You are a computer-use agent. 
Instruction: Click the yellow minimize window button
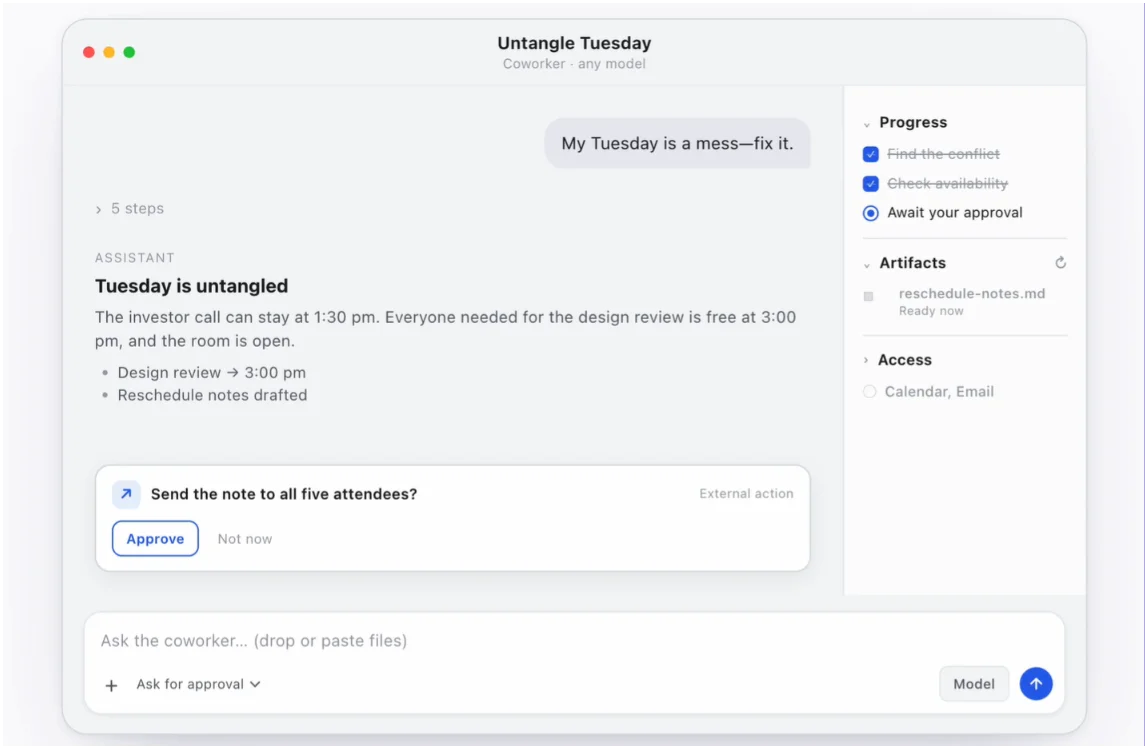tap(109, 52)
